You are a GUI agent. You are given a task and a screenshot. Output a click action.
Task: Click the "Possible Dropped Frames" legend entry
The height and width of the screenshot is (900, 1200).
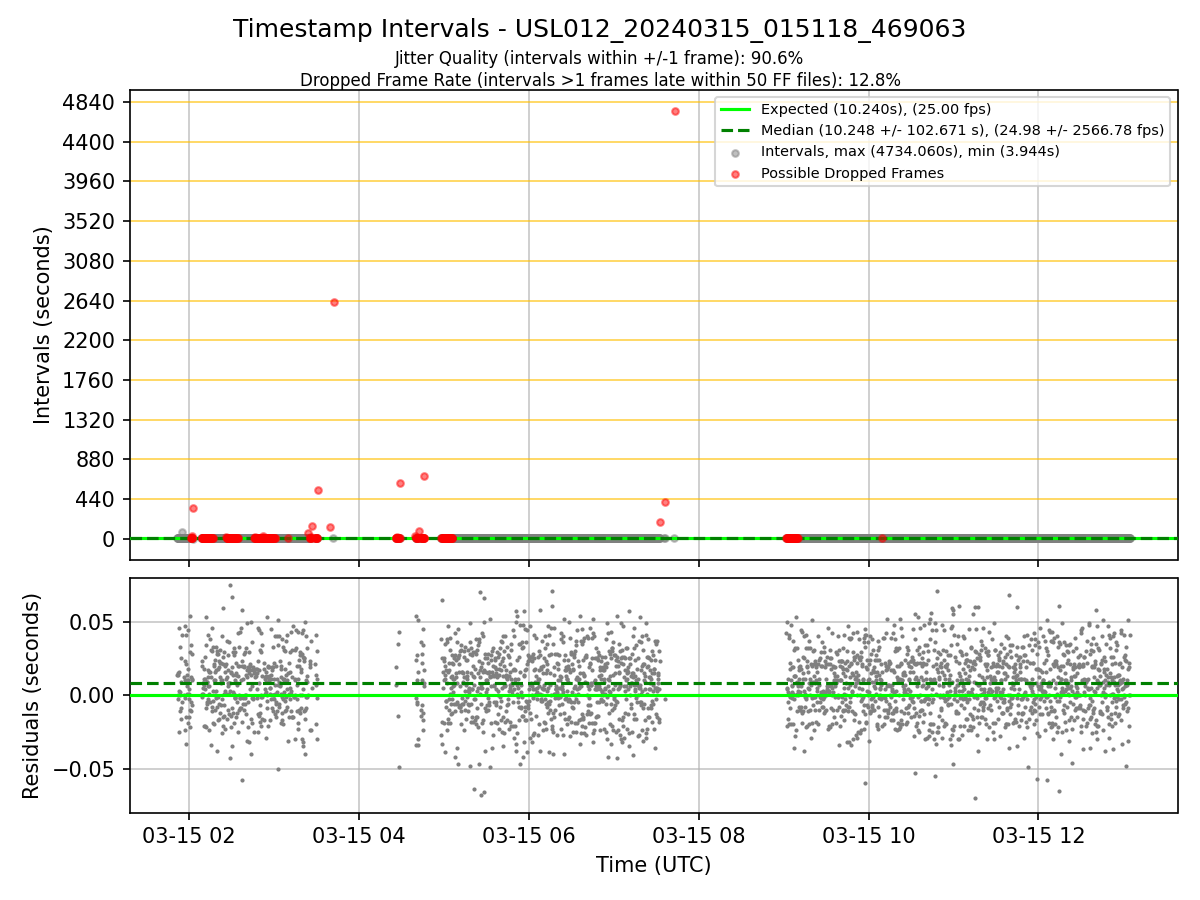tap(852, 173)
